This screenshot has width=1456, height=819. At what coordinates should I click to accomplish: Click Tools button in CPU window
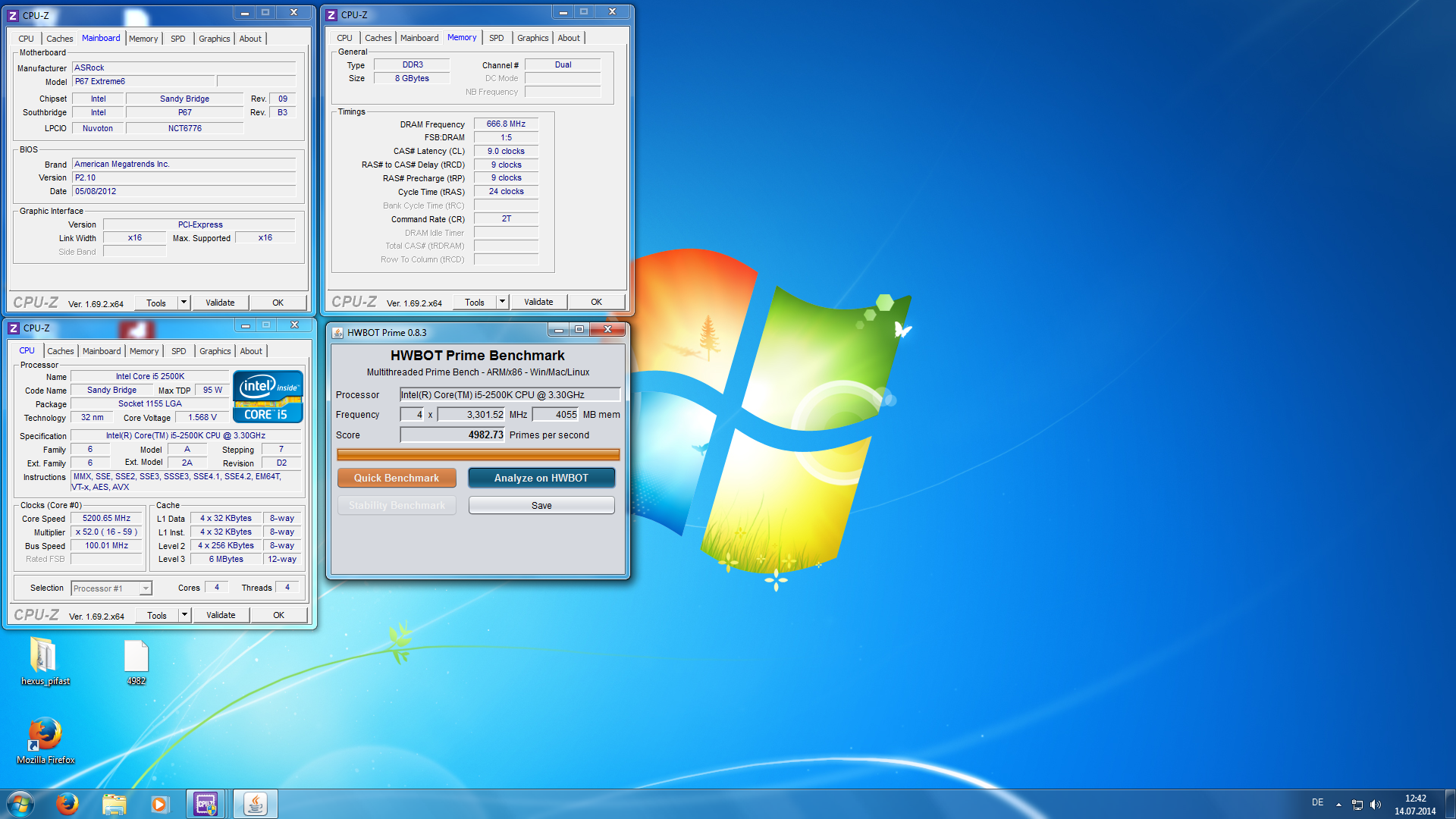[157, 615]
